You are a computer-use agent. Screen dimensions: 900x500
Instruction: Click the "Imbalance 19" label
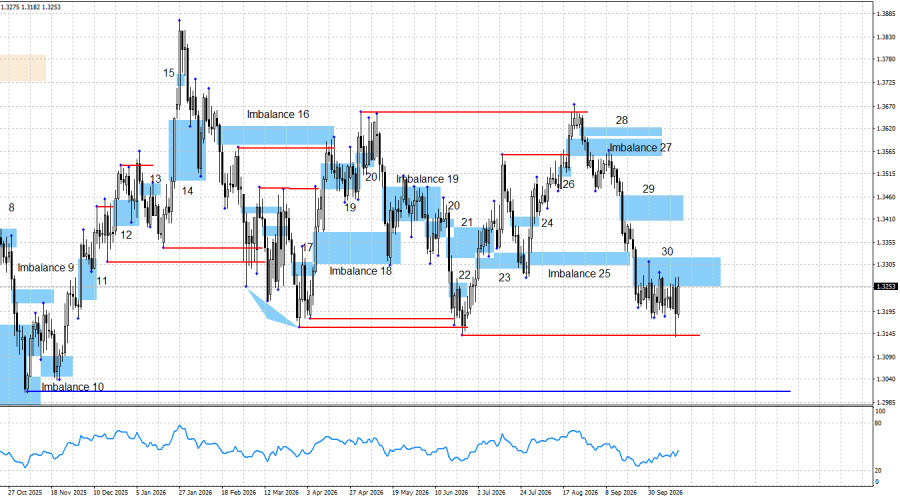pyautogui.click(x=427, y=179)
